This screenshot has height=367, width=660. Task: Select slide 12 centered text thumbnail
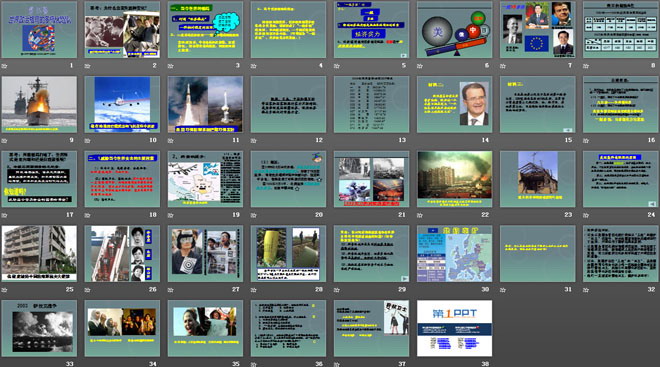(x=288, y=104)
